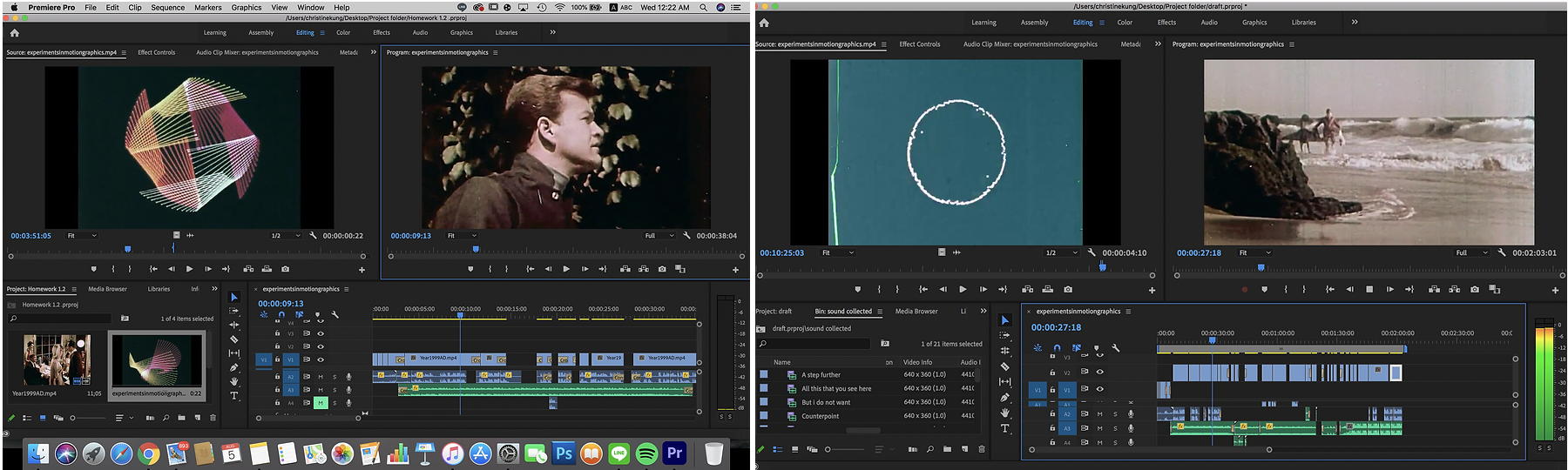Select the Type tool in the draft project window
Image resolution: width=1568 pixels, height=470 pixels.
pyautogui.click(x=1004, y=428)
